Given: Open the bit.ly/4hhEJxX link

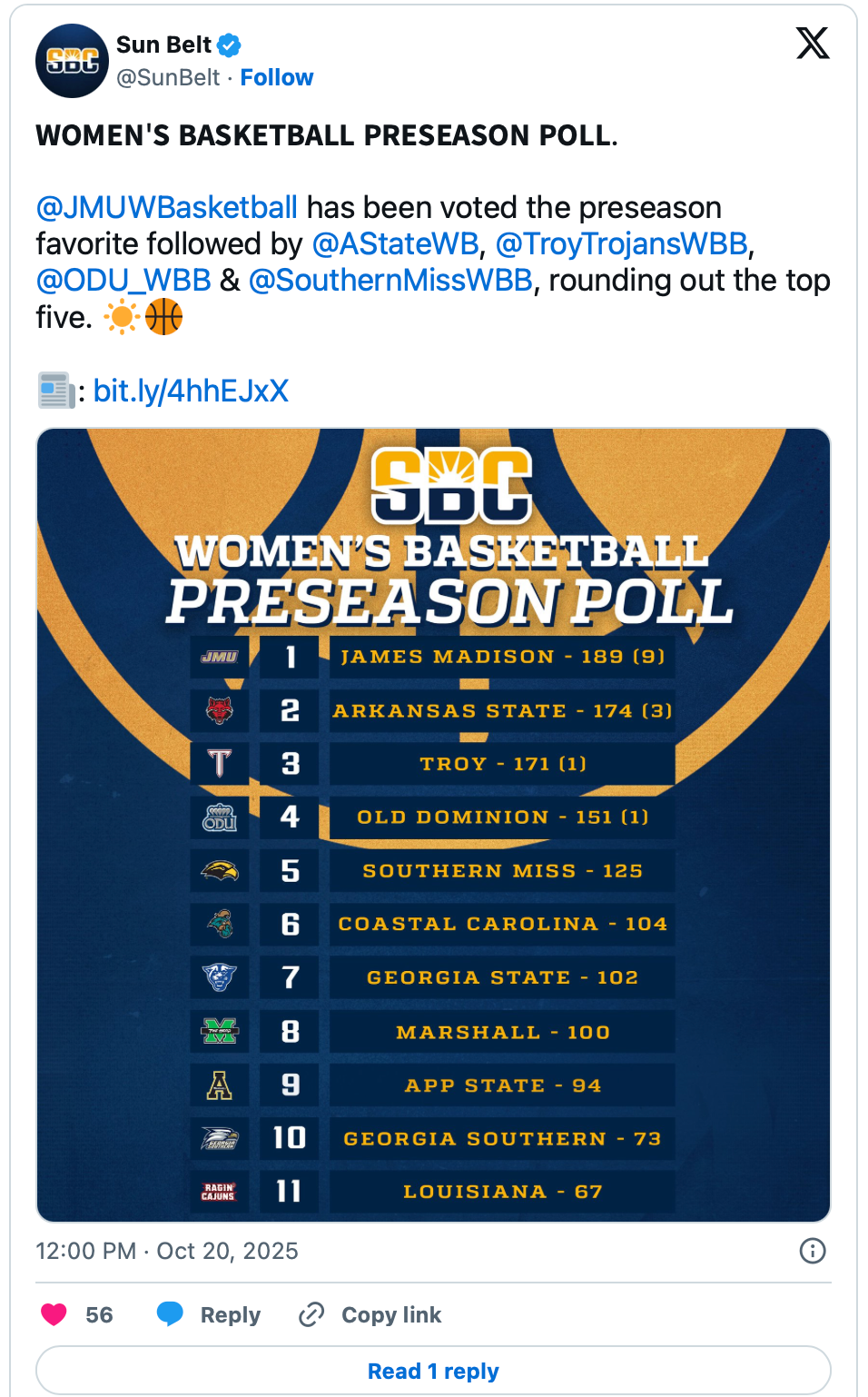Looking at the screenshot, I should tap(191, 391).
